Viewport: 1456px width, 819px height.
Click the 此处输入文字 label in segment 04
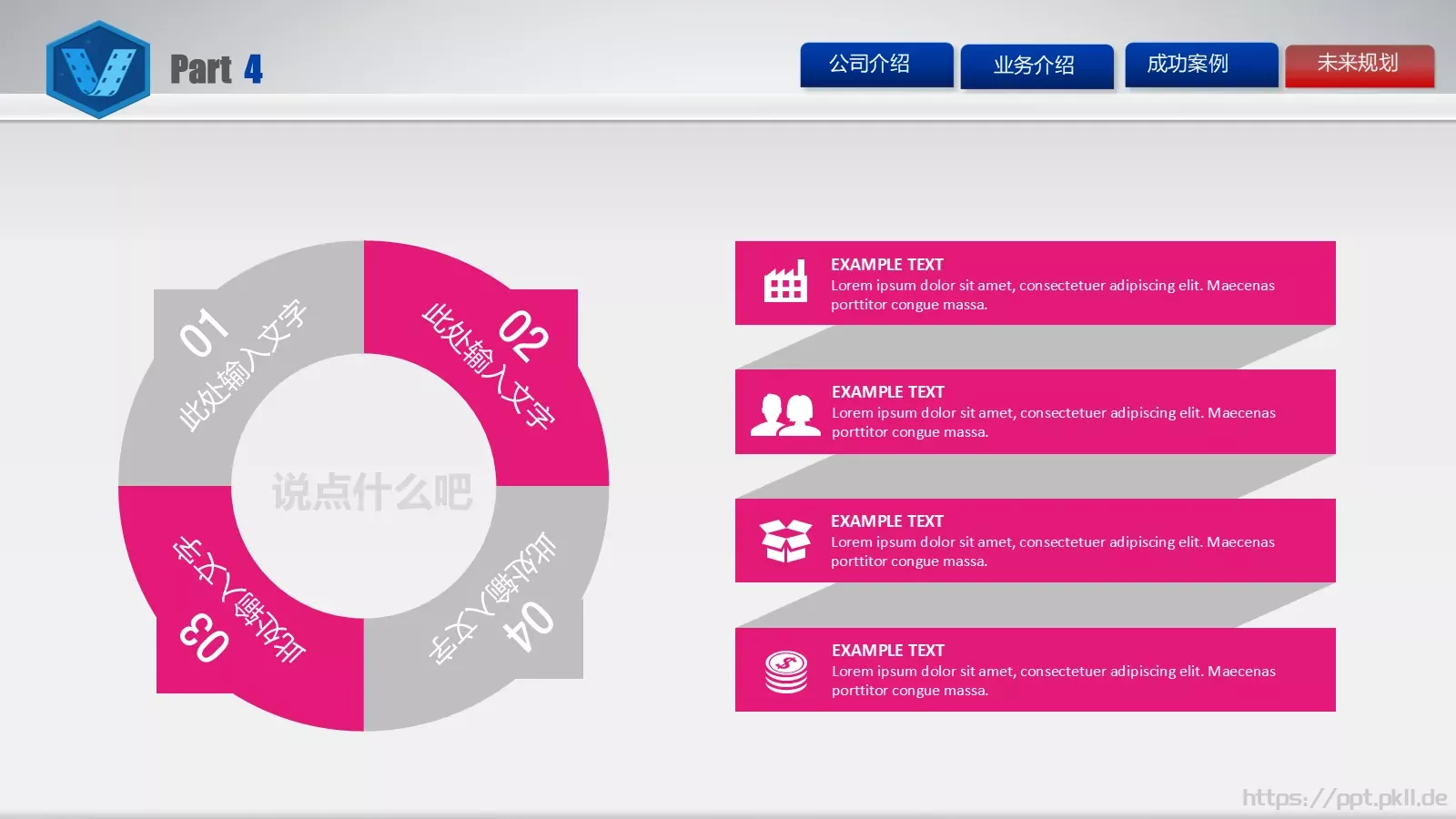click(x=492, y=597)
